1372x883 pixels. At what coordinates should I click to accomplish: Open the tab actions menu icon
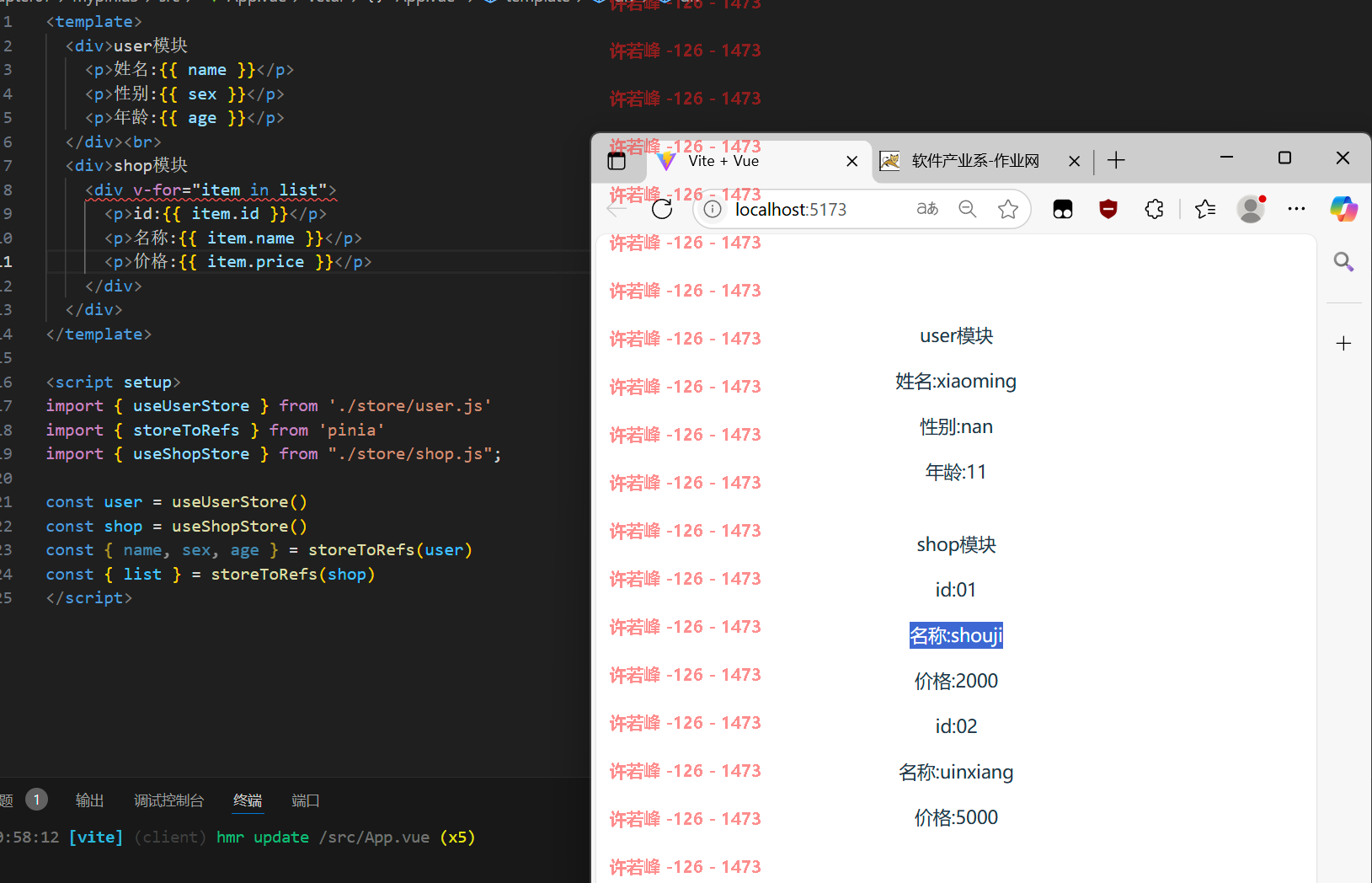click(617, 161)
